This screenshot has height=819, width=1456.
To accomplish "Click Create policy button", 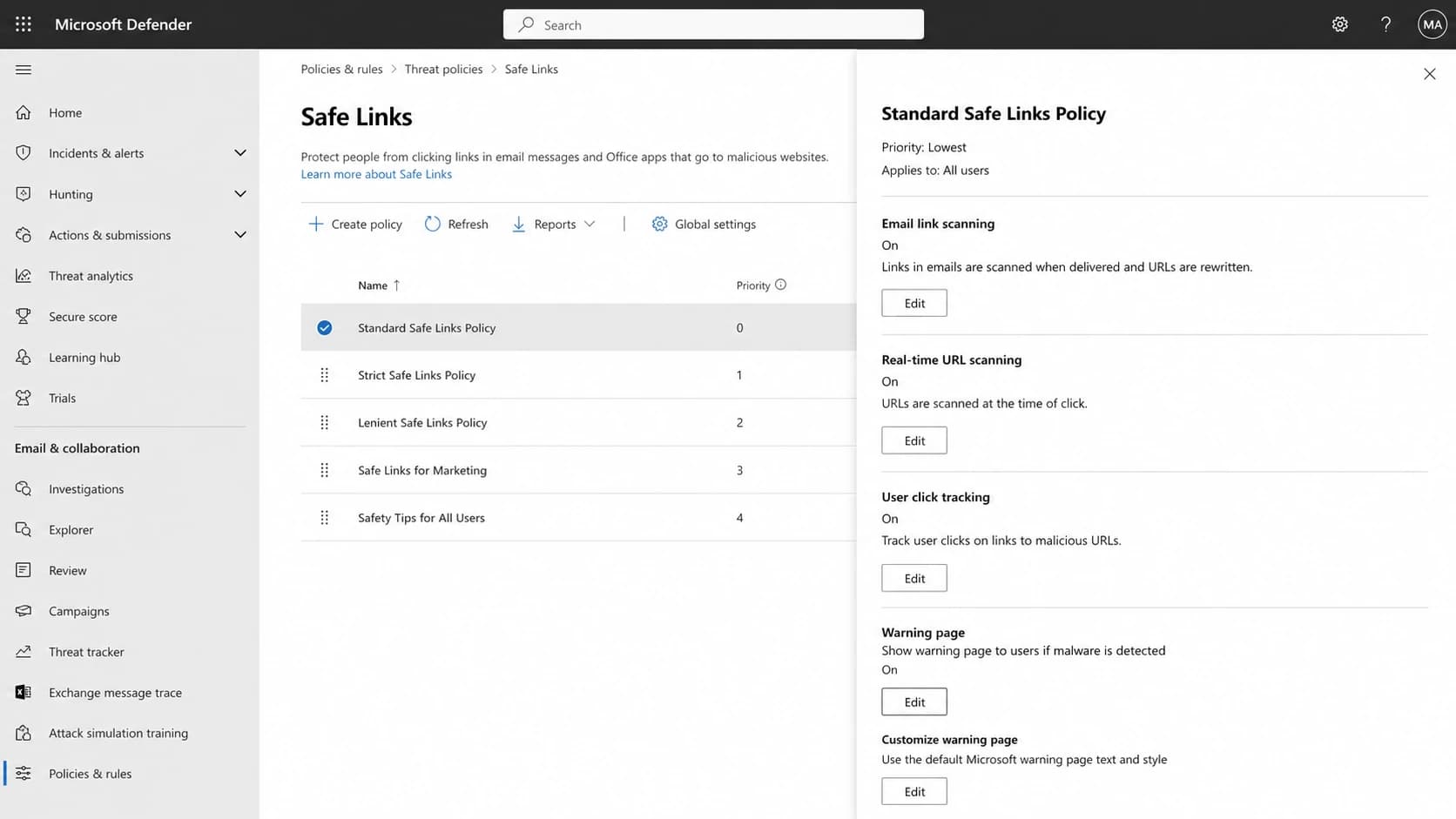I will (355, 225).
